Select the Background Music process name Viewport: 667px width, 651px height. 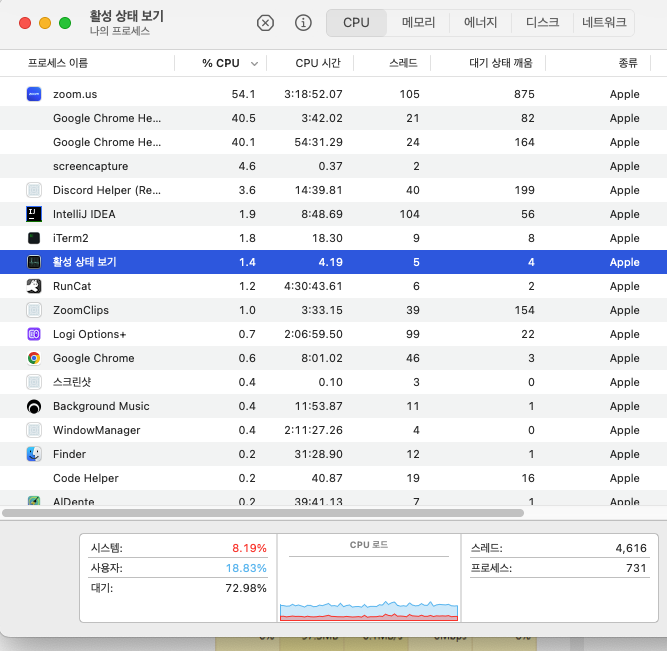[101, 406]
